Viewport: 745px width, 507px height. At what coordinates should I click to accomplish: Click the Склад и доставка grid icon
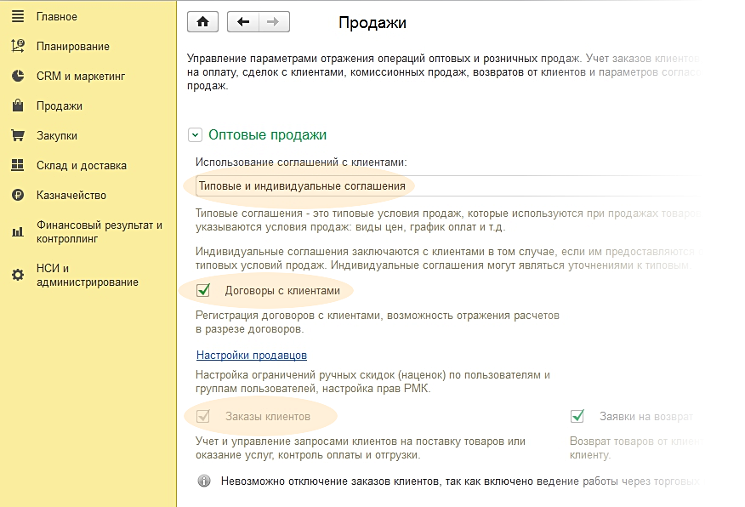(x=17, y=166)
